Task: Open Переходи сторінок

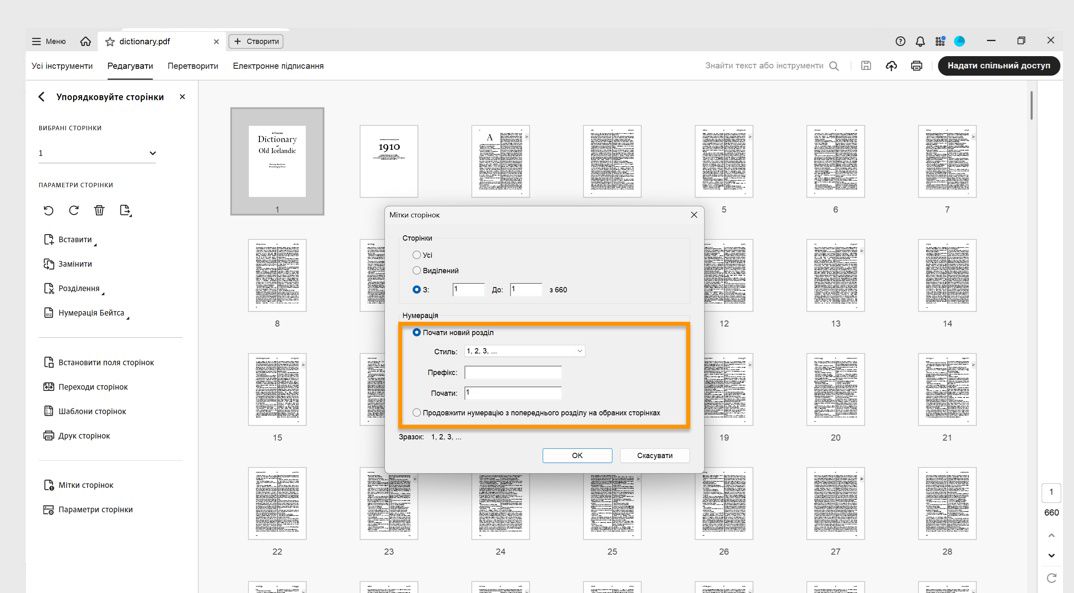Action: click(86, 387)
